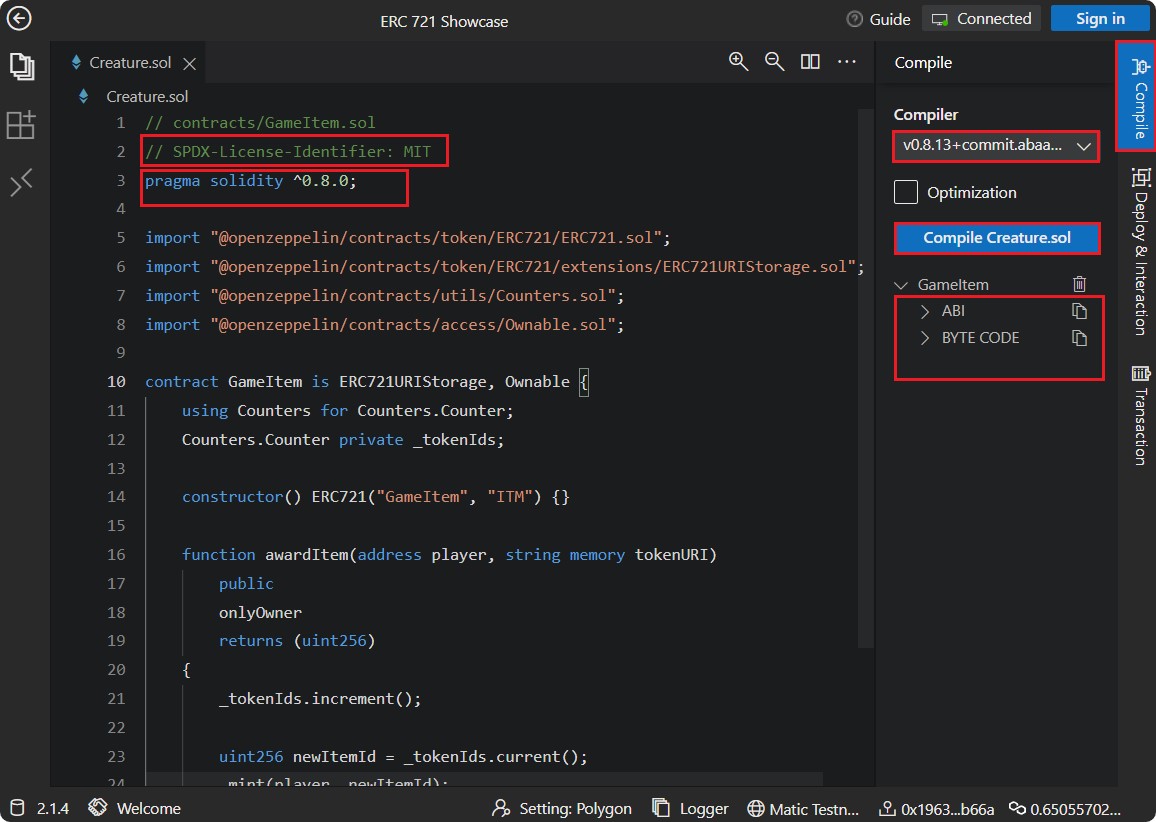The width and height of the screenshot is (1156, 822).
Task: Toggle the split editor icon
Action: tap(810, 62)
